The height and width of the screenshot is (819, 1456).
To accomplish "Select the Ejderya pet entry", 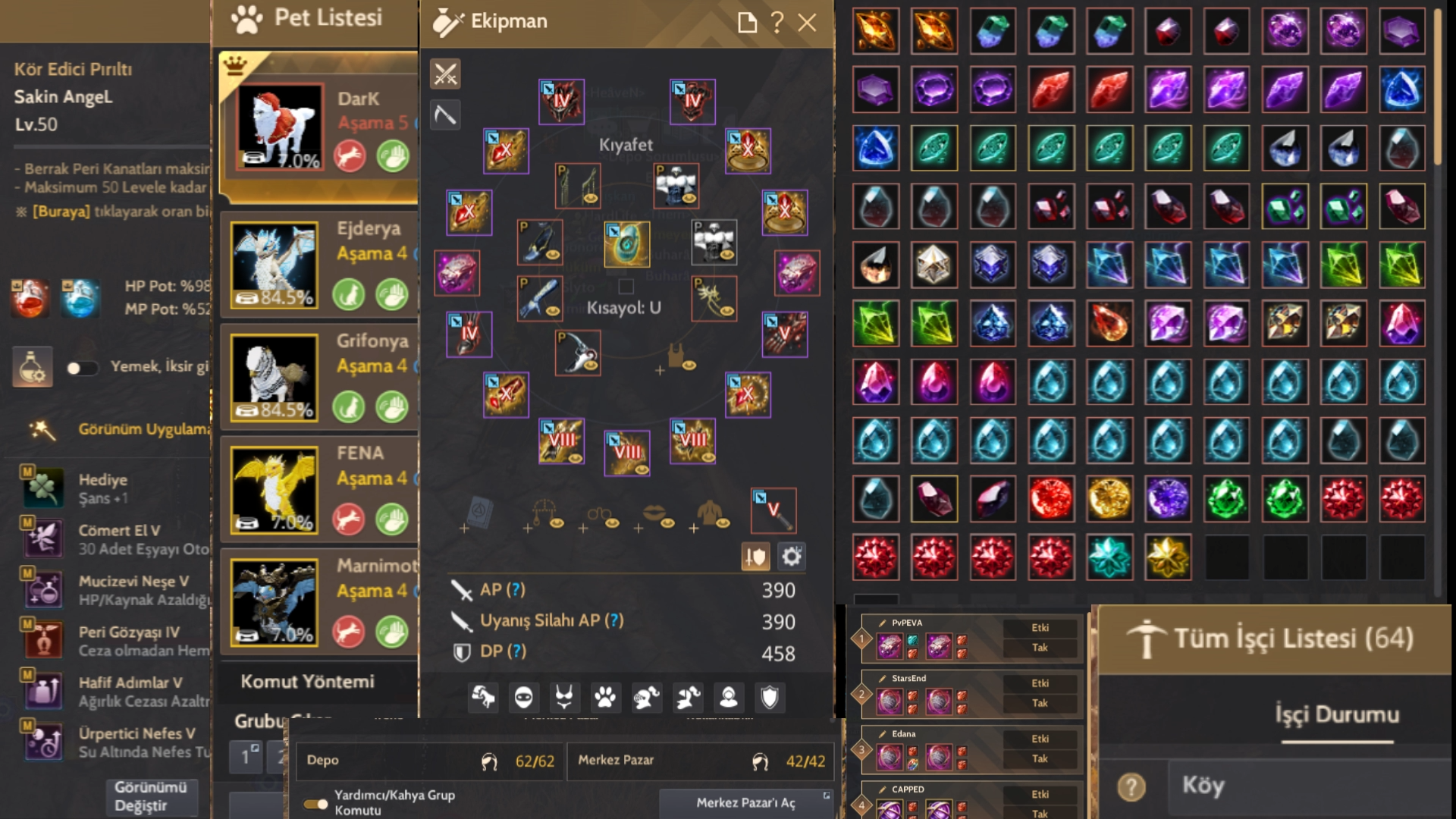I will [x=318, y=265].
